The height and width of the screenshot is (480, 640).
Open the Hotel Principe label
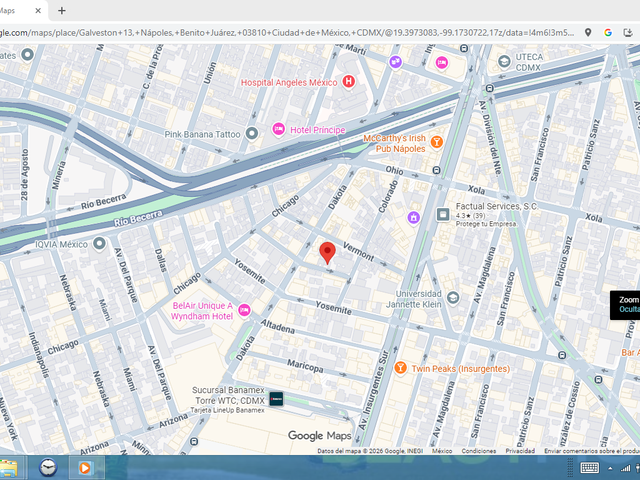[x=318, y=130]
